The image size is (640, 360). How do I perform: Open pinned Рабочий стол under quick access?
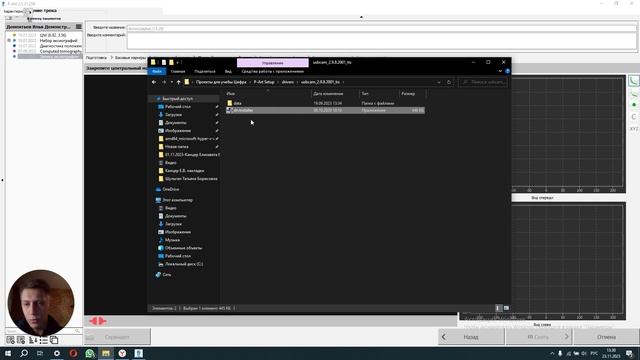pyautogui.click(x=178, y=107)
